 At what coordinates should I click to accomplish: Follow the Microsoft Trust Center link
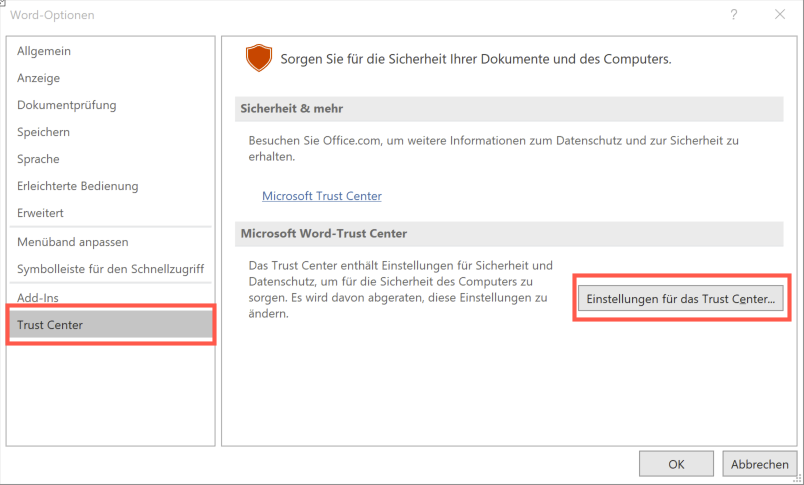point(321,196)
